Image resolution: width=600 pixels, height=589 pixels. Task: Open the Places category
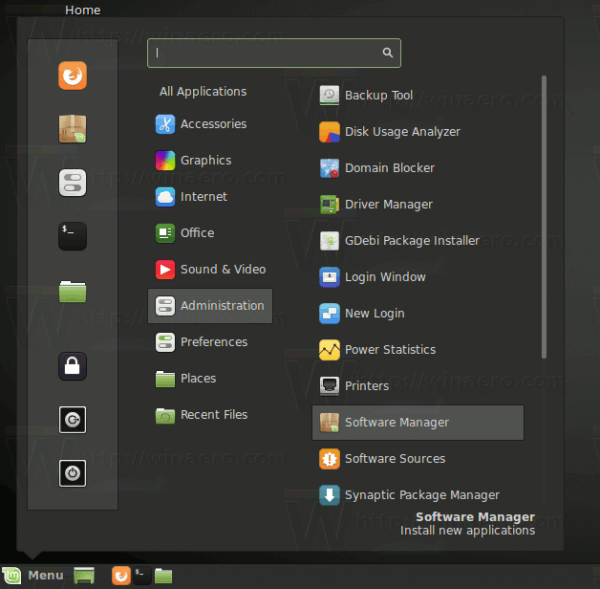point(210,379)
